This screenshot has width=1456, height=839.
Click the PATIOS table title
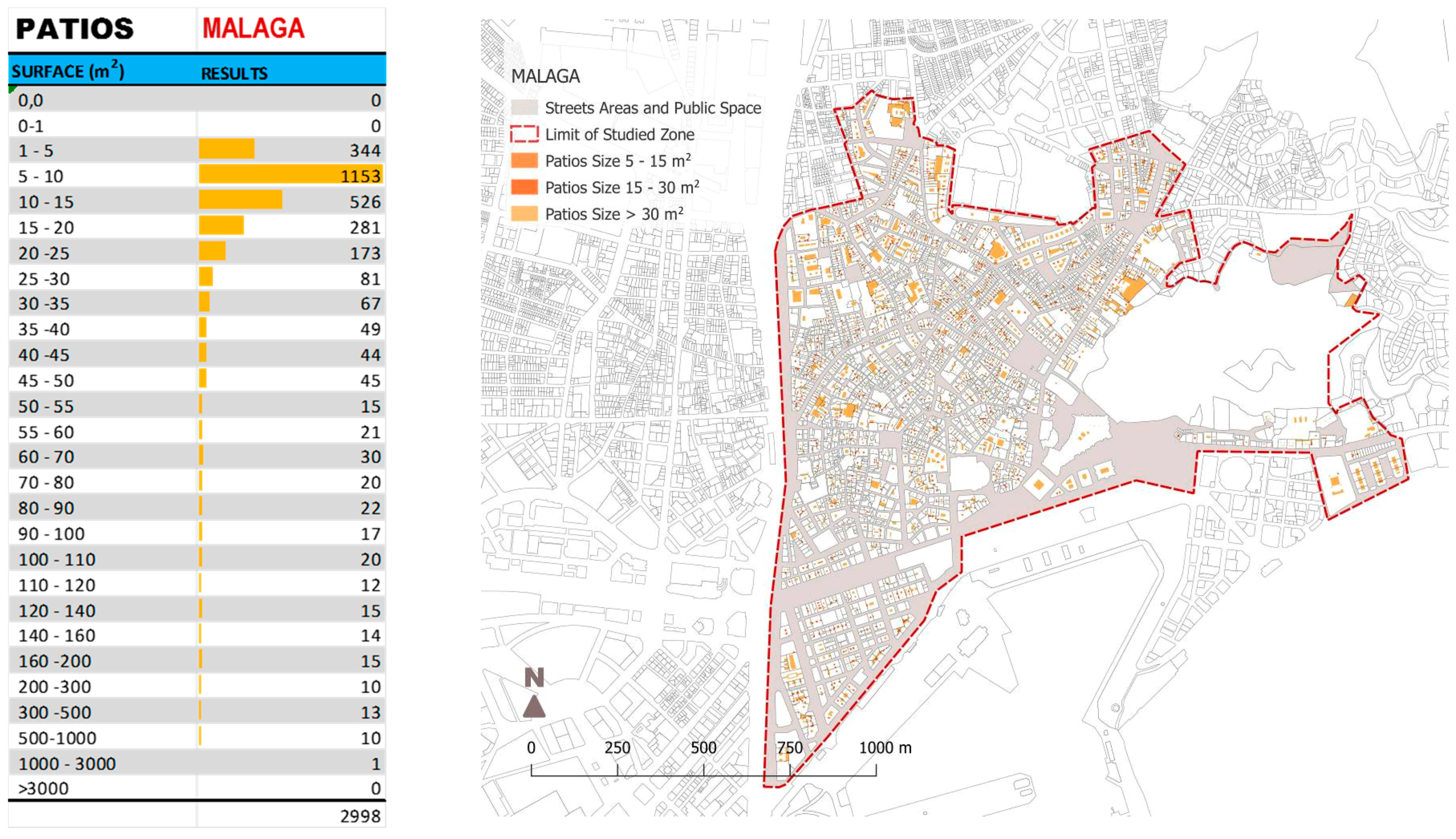pos(75,29)
